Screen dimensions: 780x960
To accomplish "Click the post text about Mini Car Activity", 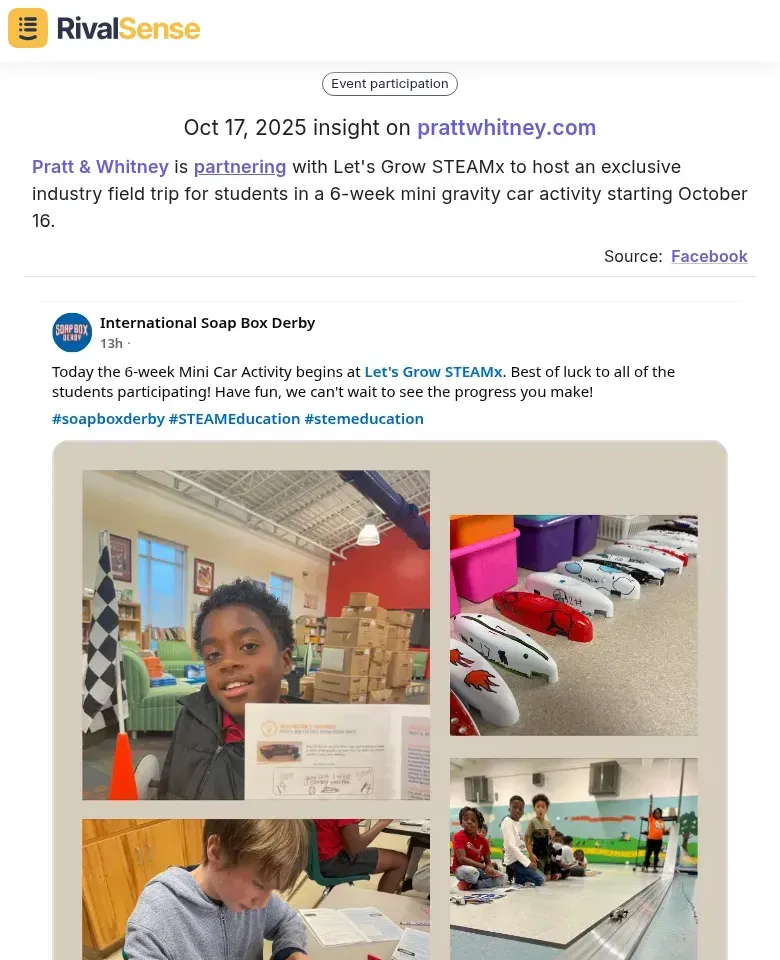I will (x=364, y=381).
